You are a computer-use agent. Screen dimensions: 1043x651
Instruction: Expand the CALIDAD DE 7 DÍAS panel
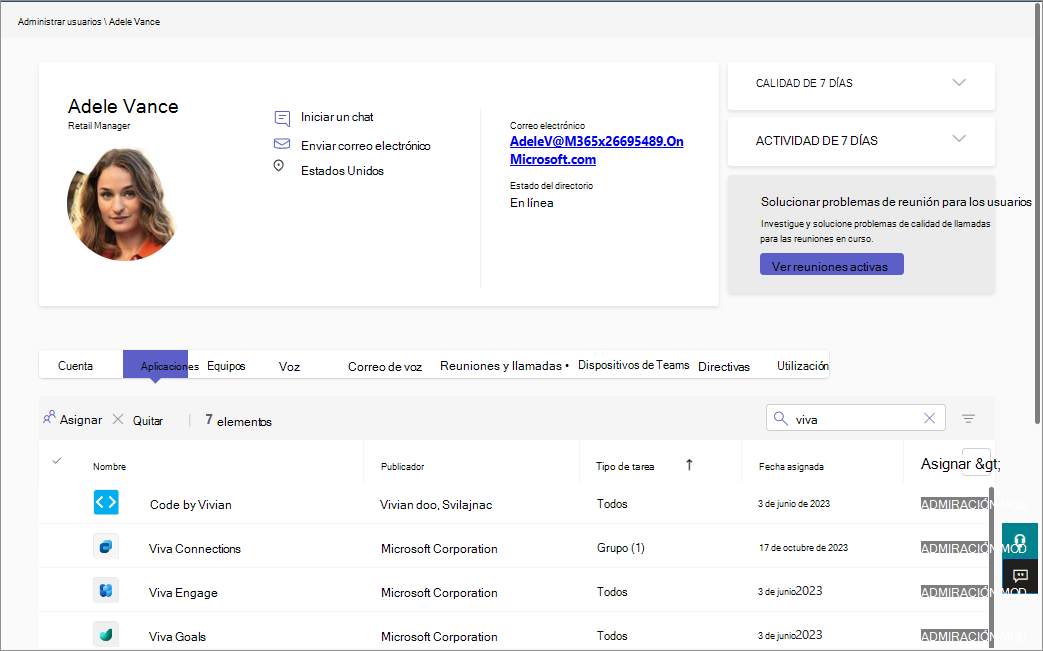pos(959,83)
